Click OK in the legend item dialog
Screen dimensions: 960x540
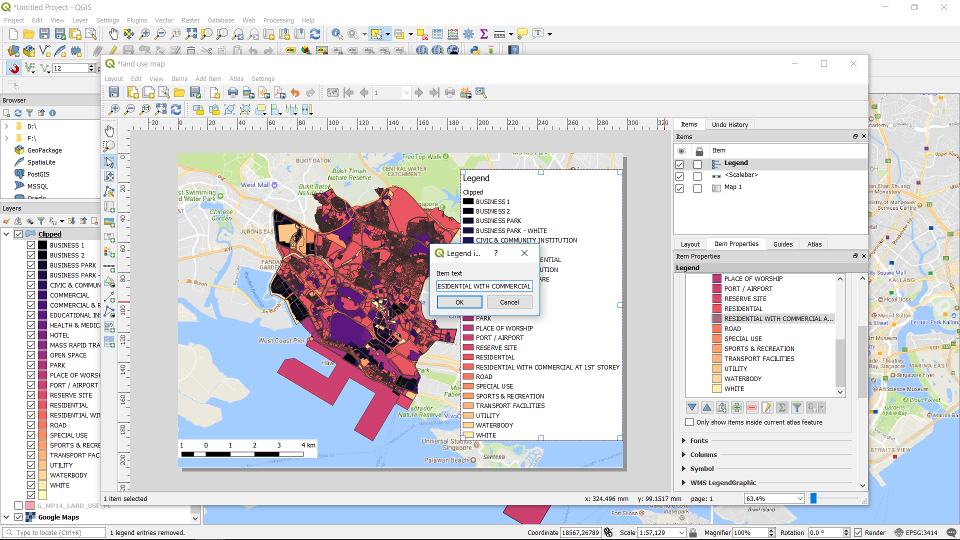(459, 302)
